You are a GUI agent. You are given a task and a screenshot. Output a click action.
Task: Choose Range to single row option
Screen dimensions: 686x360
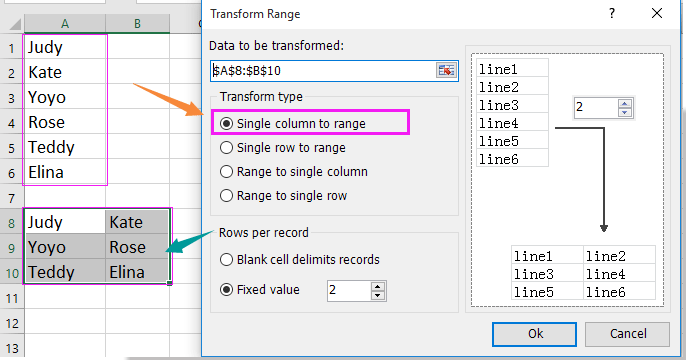[x=284, y=196]
